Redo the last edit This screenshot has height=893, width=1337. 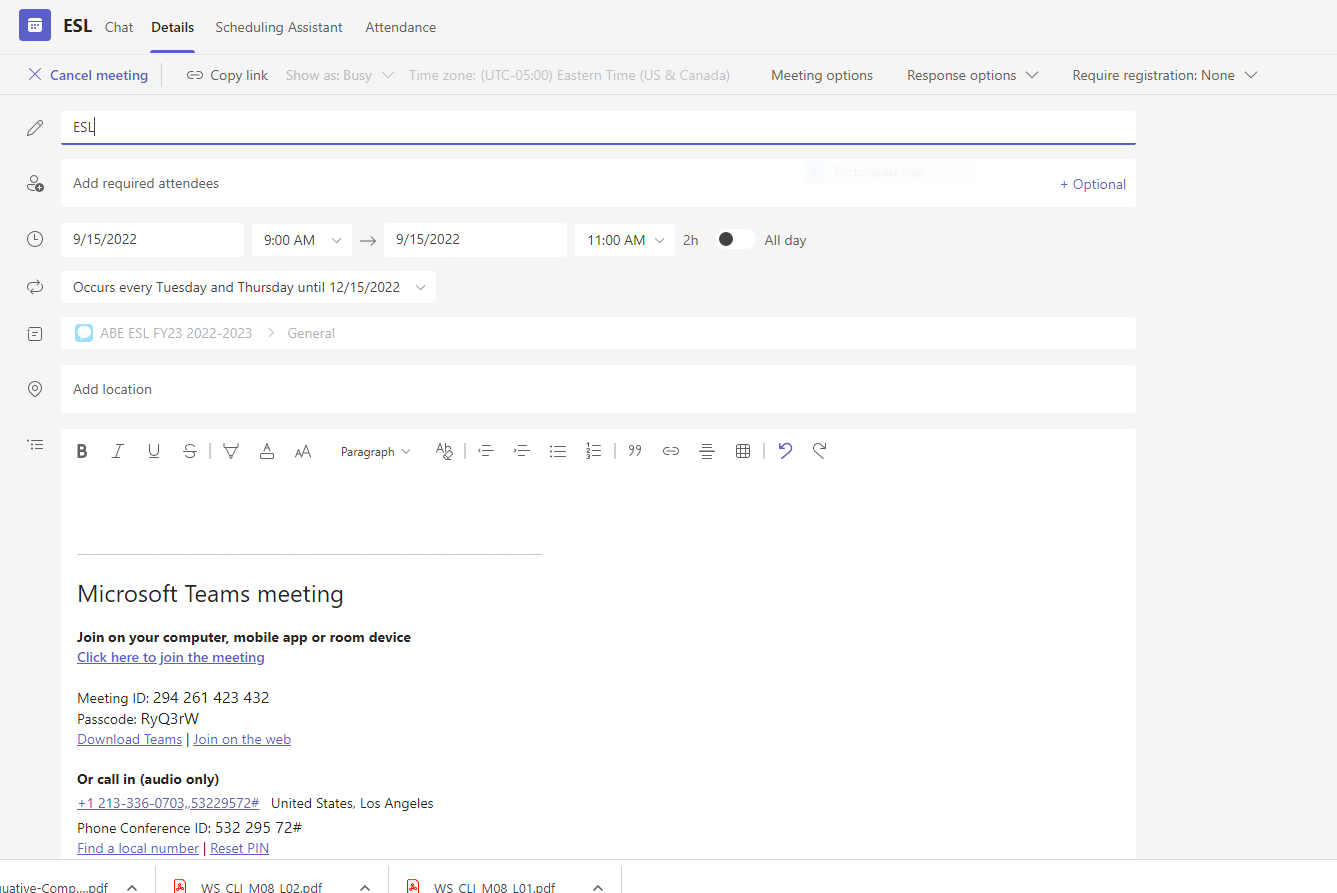tap(819, 451)
